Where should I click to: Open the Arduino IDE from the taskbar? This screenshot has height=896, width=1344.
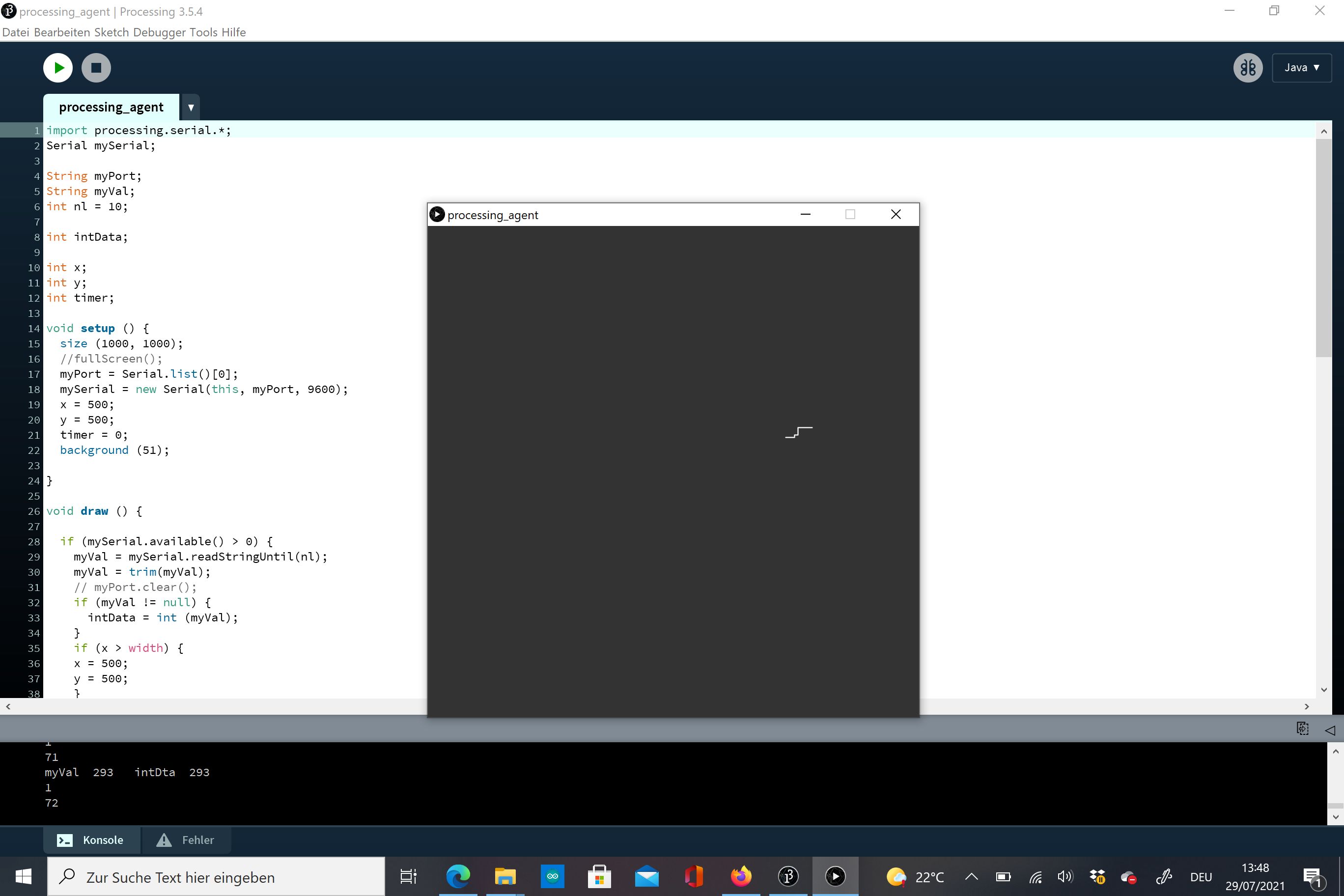[552, 876]
